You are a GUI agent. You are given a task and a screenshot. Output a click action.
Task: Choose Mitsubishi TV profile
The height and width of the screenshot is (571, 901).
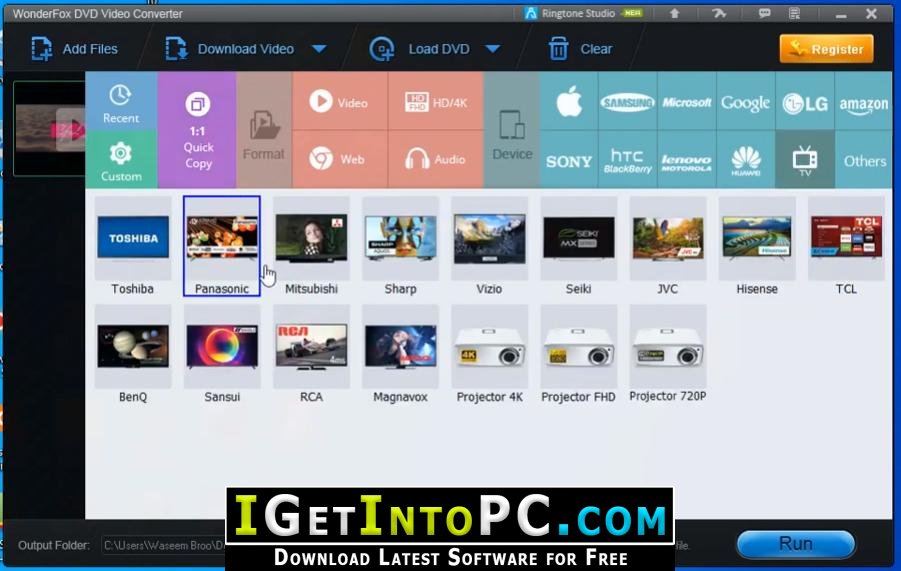311,246
